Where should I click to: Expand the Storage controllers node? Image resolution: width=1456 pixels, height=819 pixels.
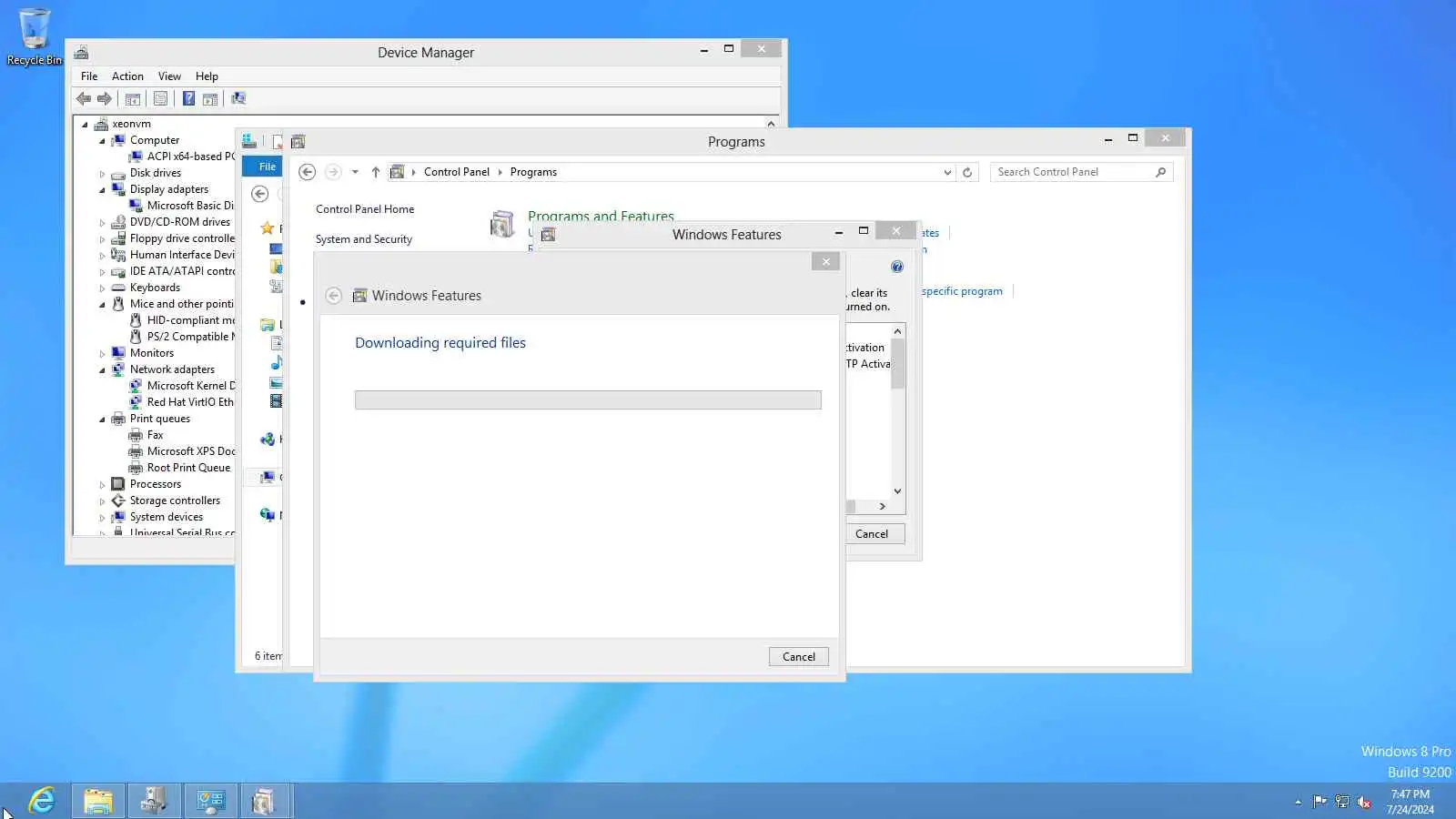pyautogui.click(x=102, y=500)
